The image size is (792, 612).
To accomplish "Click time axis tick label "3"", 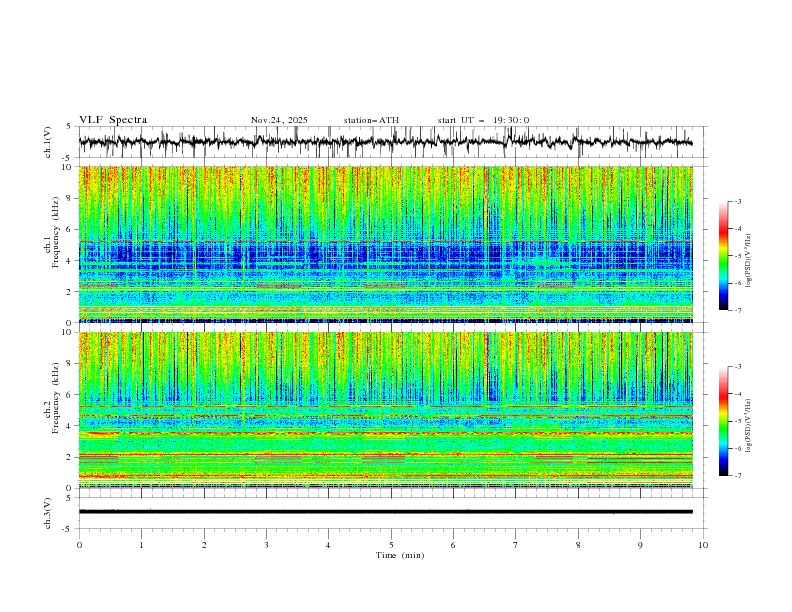I will click(x=266, y=545).
